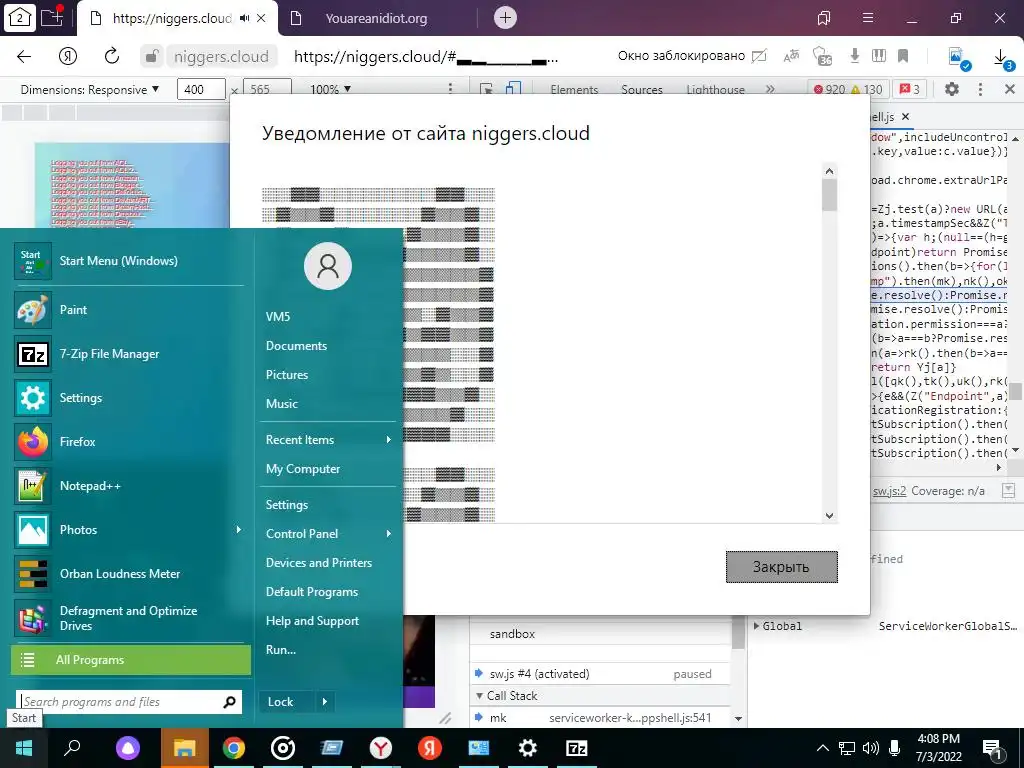This screenshot has width=1024, height=768.
Task: Expand Recent Items submenu
Action: (389, 440)
